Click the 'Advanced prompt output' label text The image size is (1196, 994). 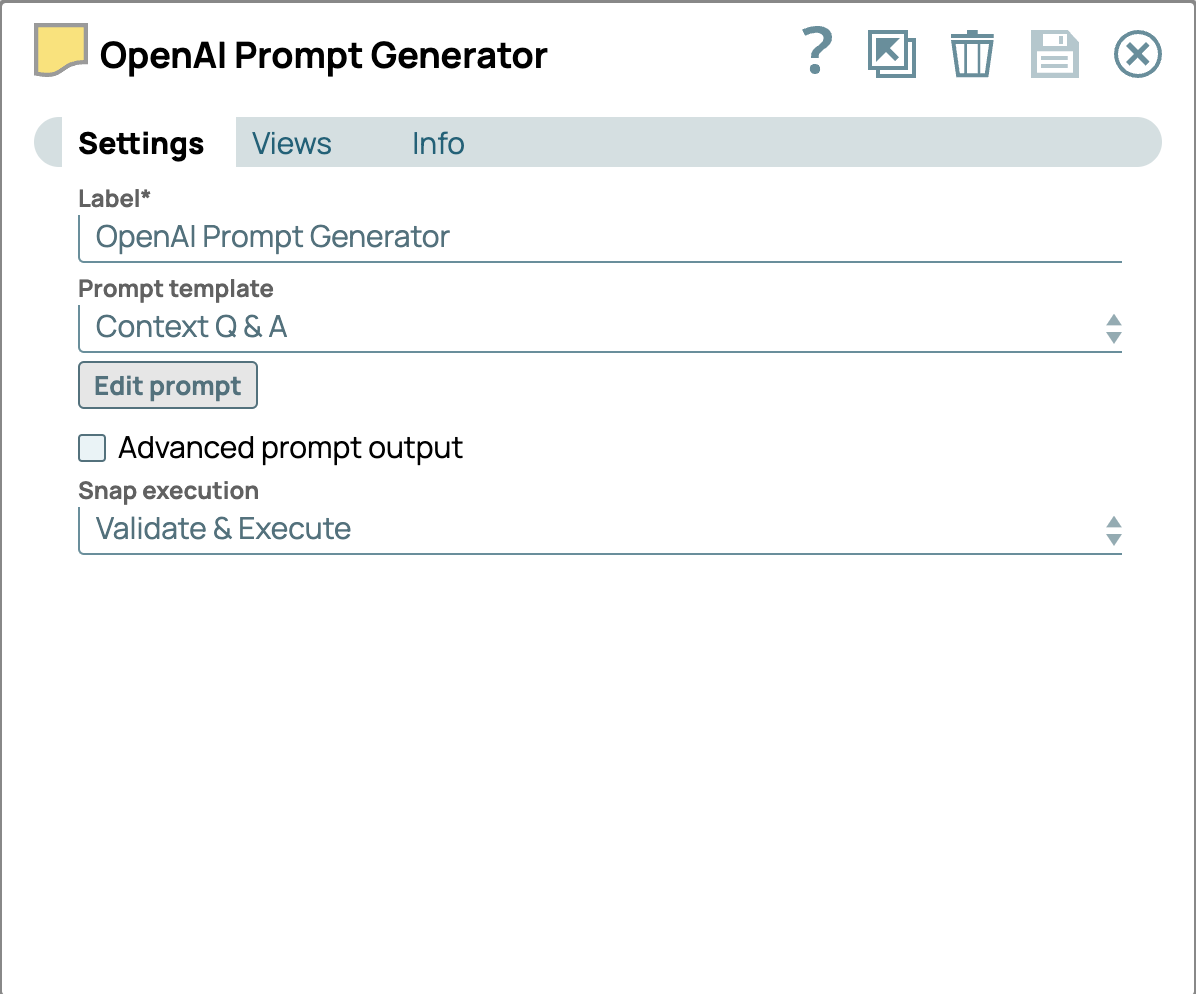(290, 448)
